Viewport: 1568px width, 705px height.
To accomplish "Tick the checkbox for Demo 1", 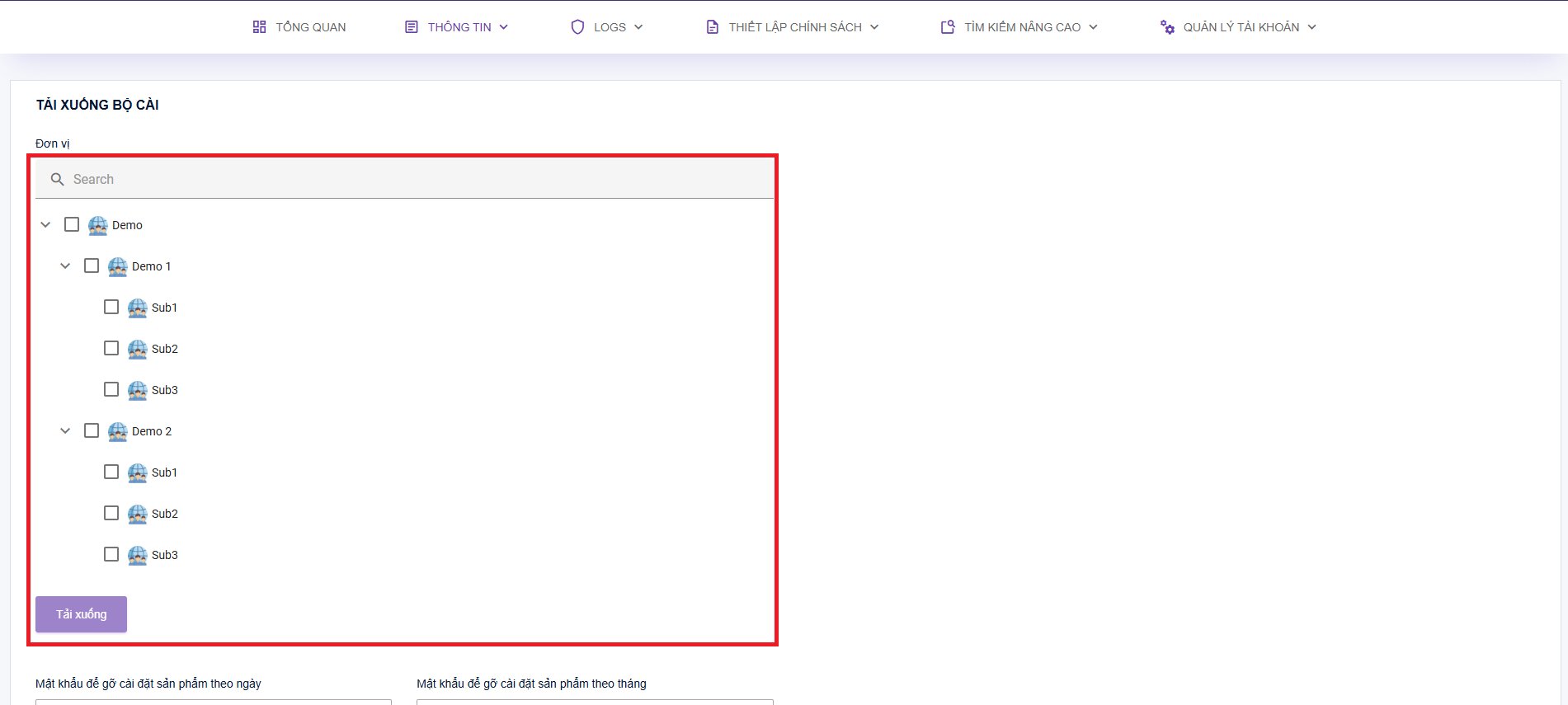I will 92,266.
